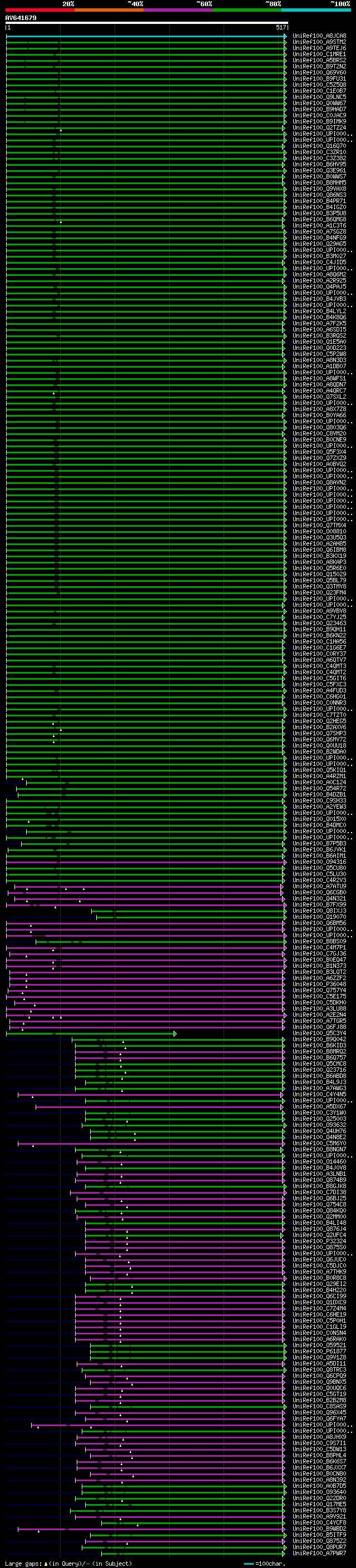Click the green 80% identity legend segment

click(247, 10)
